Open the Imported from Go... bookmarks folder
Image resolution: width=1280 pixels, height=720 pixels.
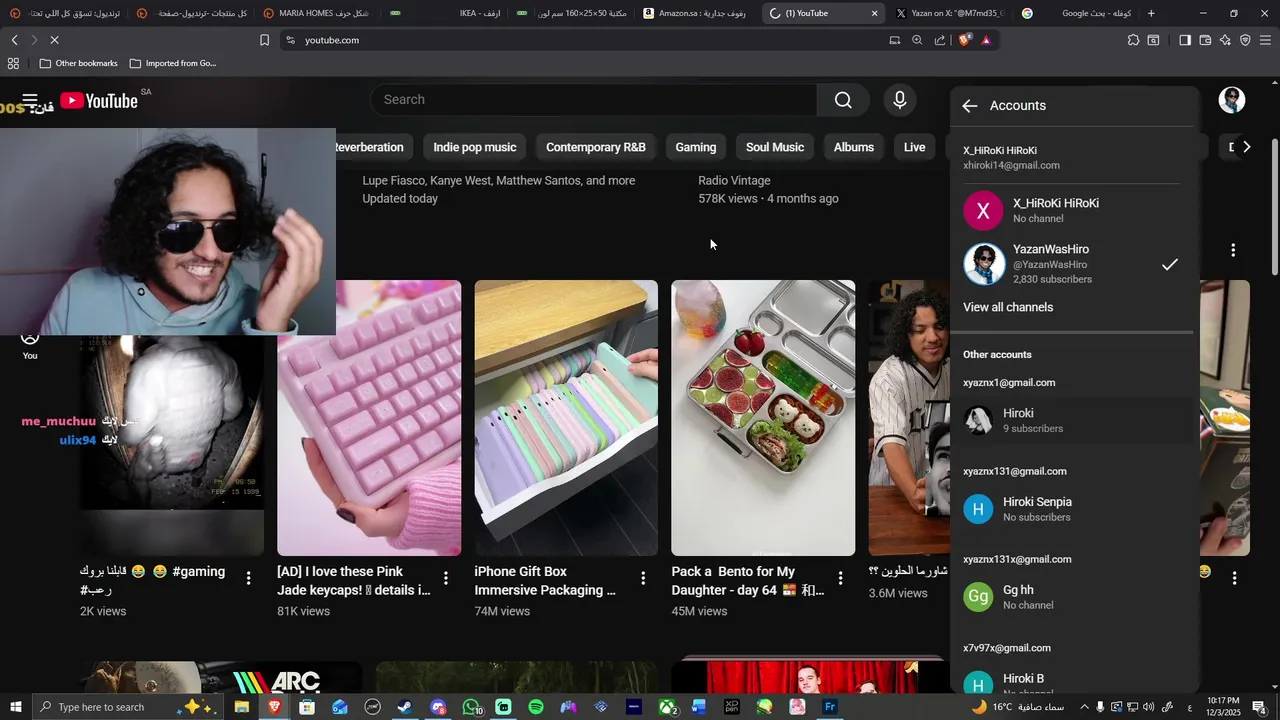point(172,63)
